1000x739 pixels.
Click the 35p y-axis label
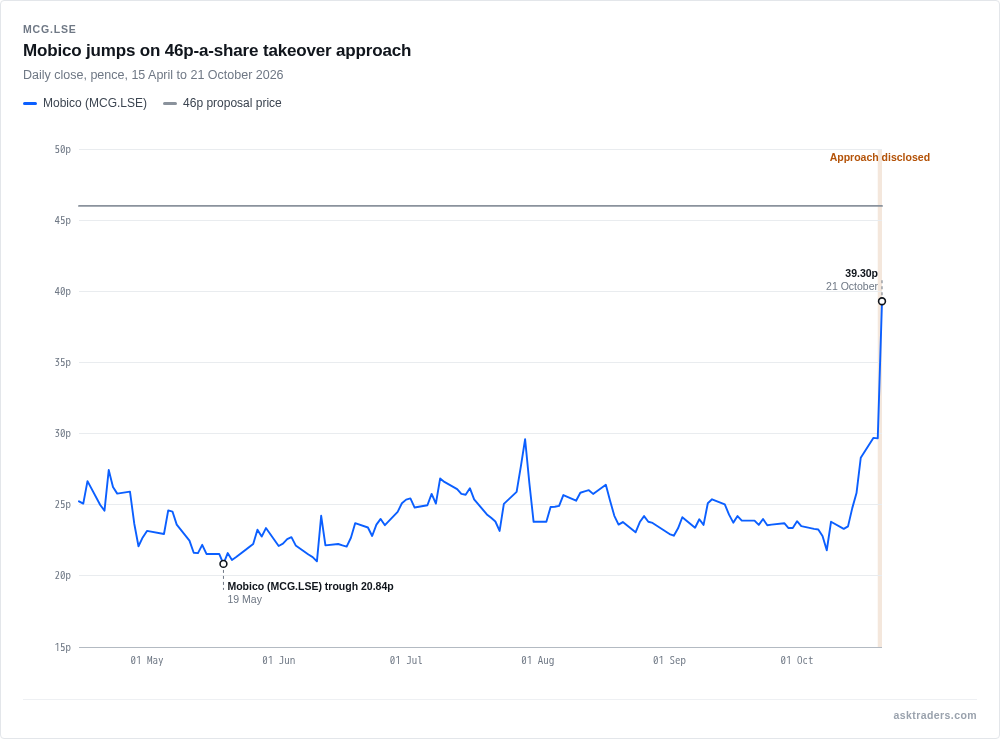(62, 362)
